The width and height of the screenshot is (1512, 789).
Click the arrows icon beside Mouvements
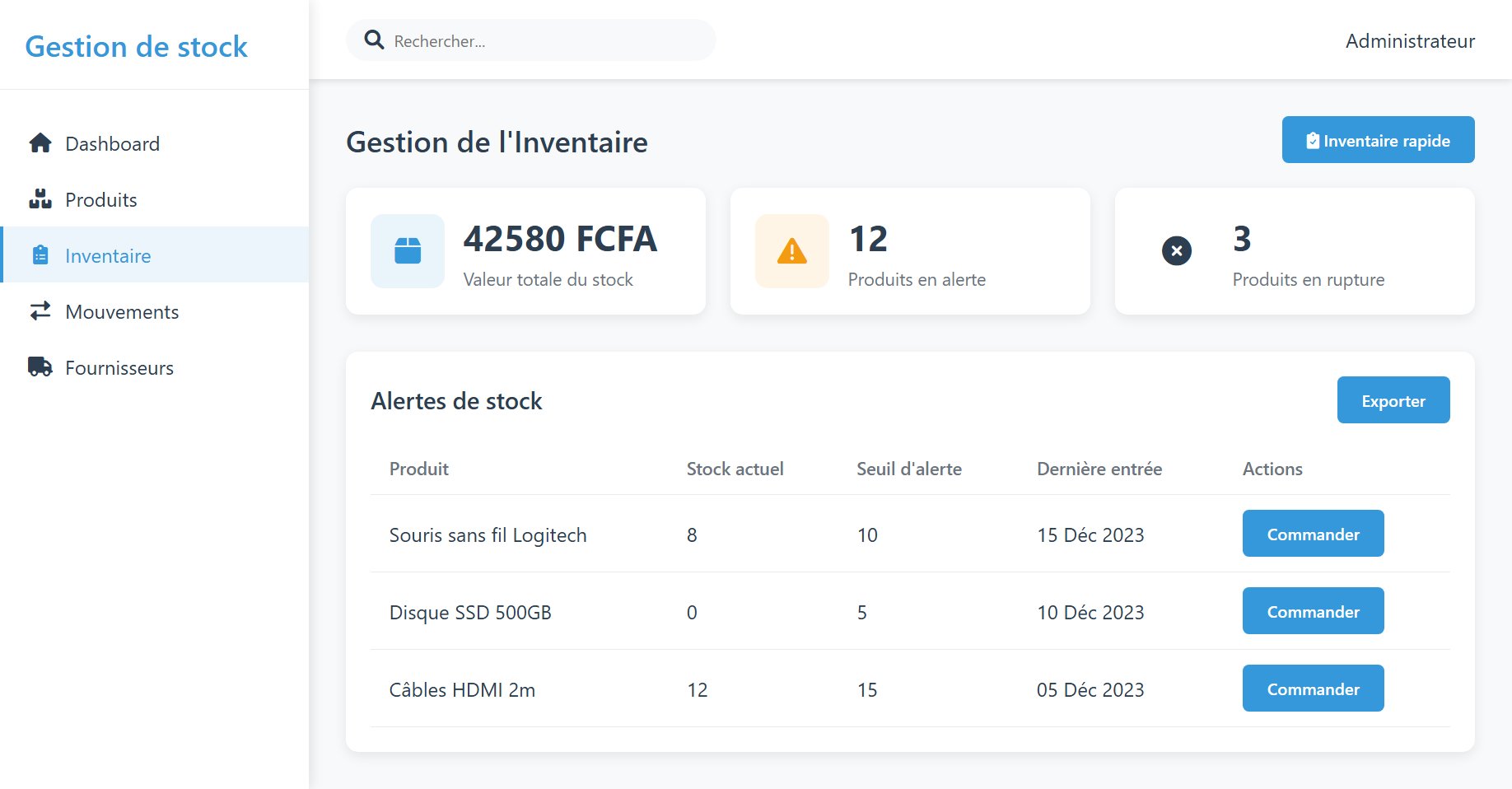[40, 311]
